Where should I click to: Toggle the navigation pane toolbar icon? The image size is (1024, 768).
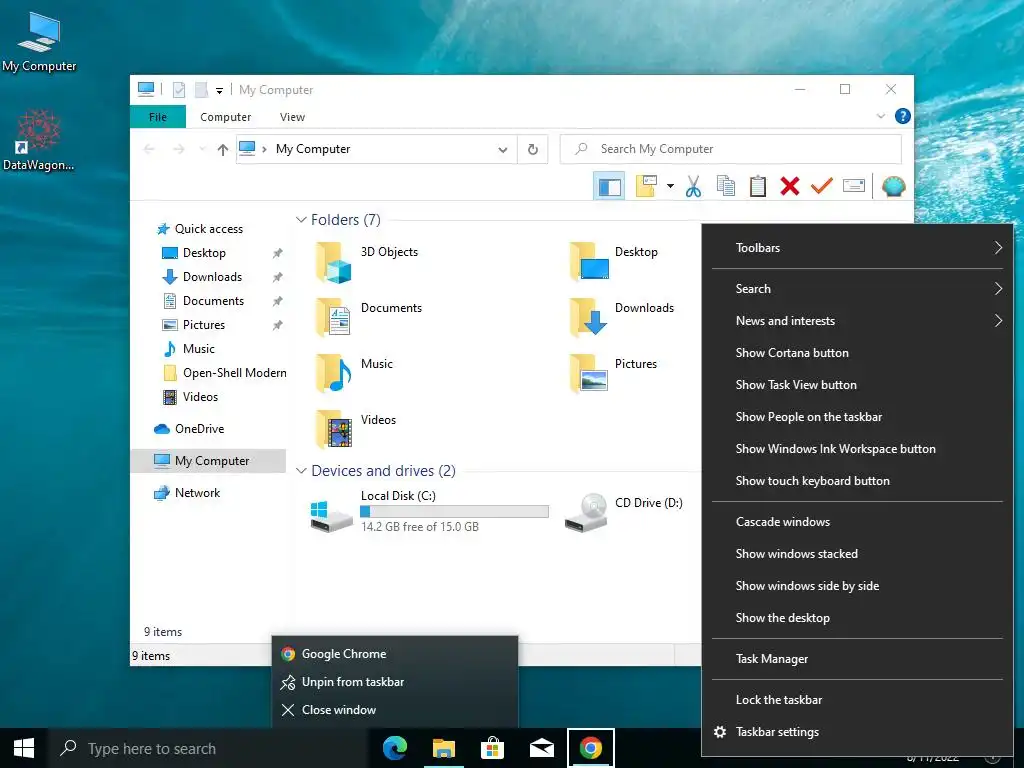[609, 187]
